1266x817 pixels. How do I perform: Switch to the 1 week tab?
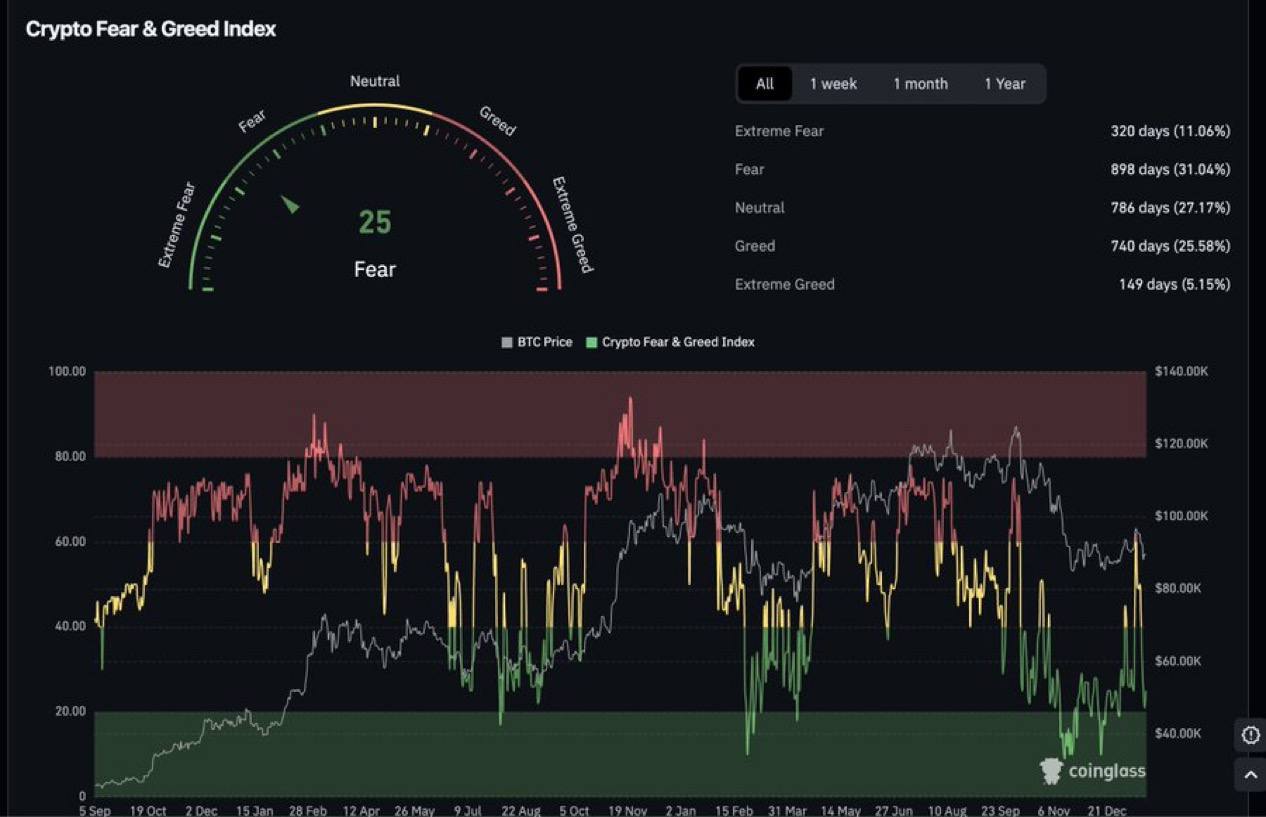833,84
